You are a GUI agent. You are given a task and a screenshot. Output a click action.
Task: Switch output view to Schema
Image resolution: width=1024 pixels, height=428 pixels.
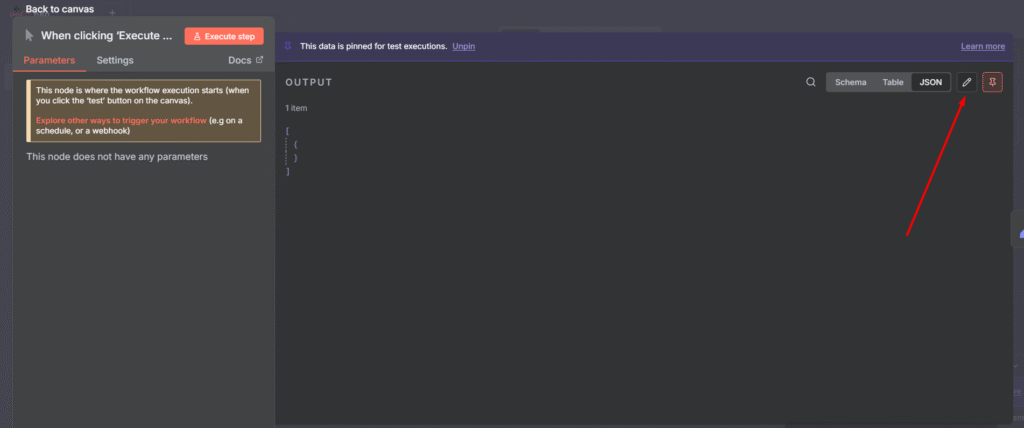tap(850, 82)
